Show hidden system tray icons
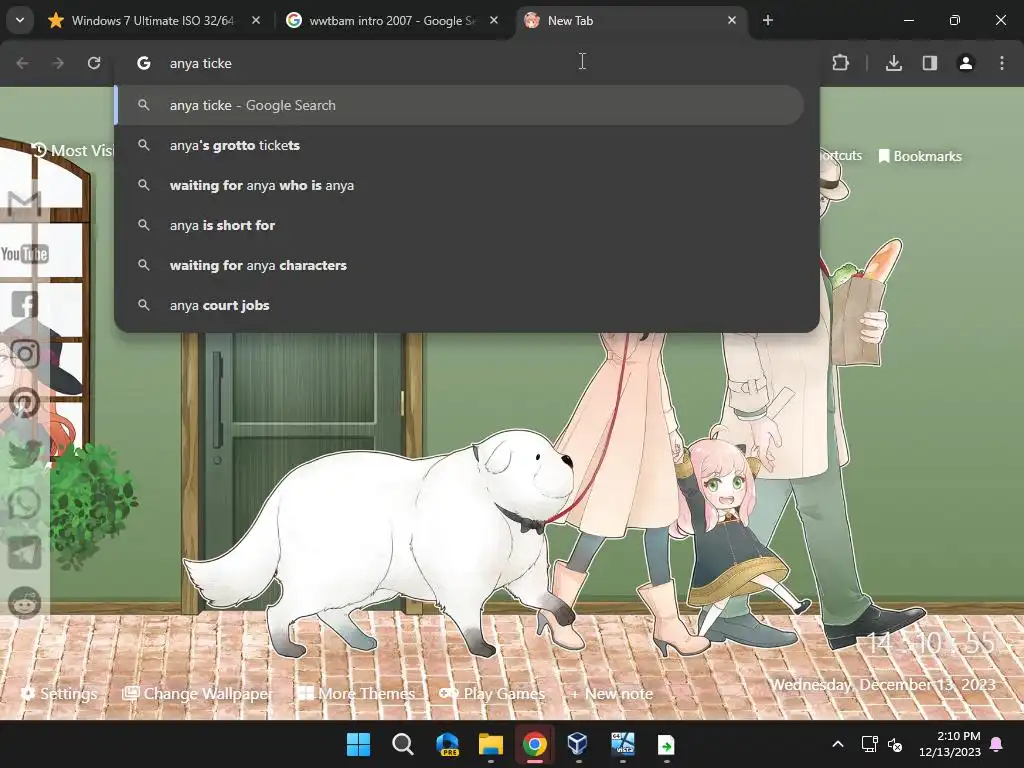 pos(838,744)
